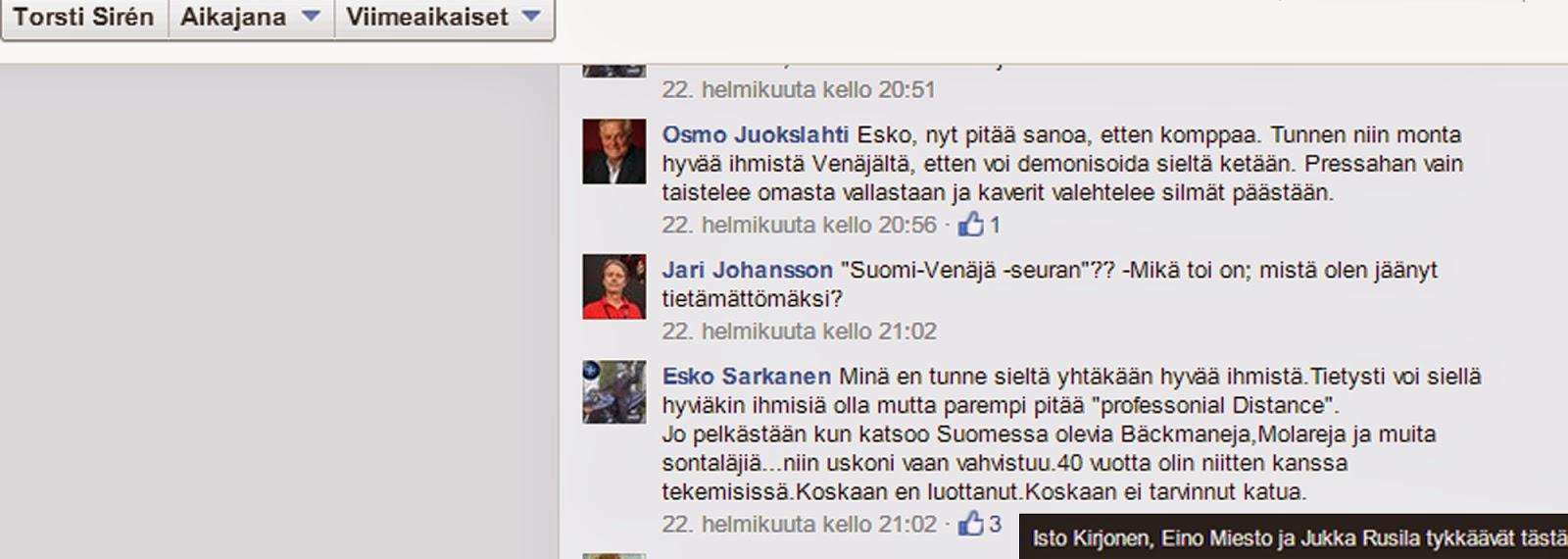
Task: Open Jari's timestamp kello 21:02
Action: click(799, 331)
